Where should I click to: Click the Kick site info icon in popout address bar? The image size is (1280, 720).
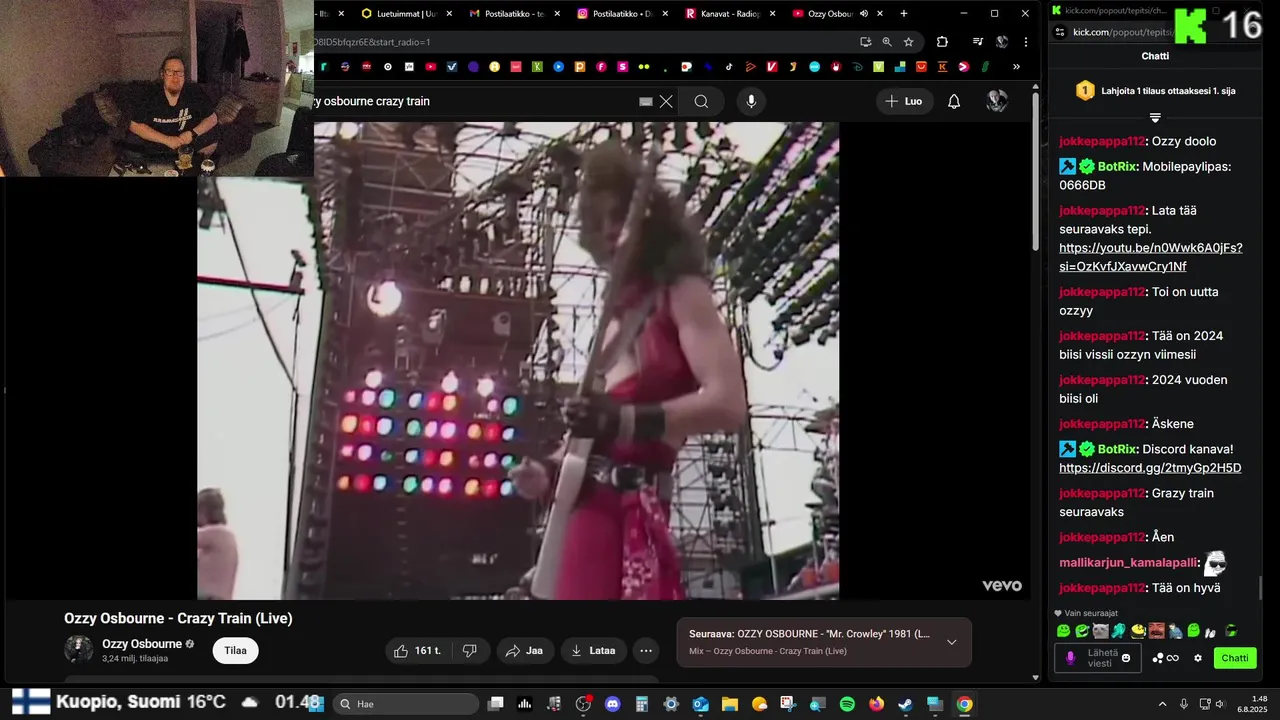(1060, 32)
